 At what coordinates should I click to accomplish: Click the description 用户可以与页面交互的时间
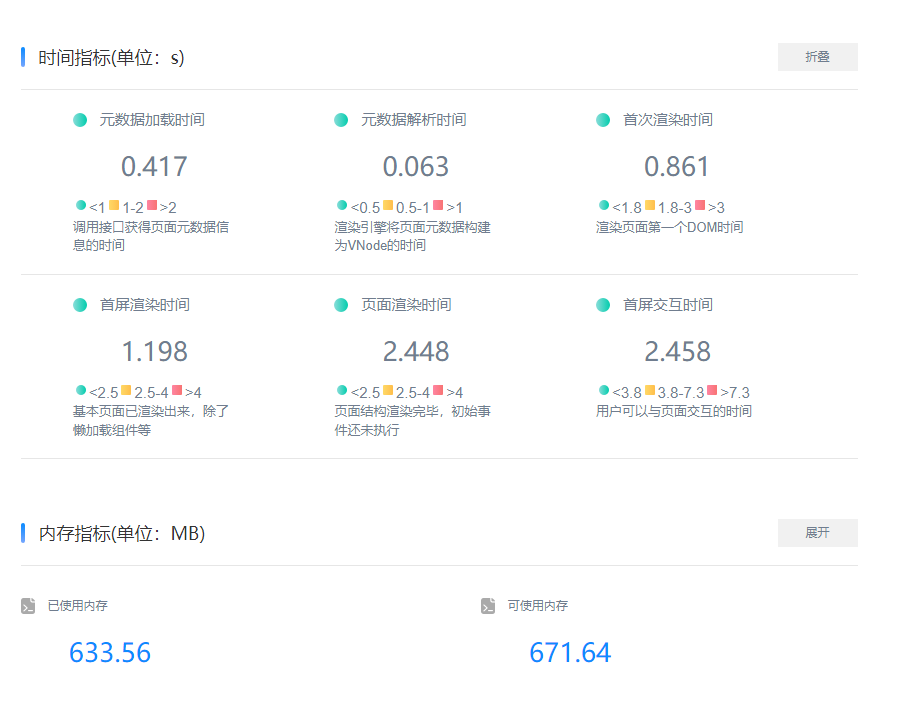click(x=673, y=411)
